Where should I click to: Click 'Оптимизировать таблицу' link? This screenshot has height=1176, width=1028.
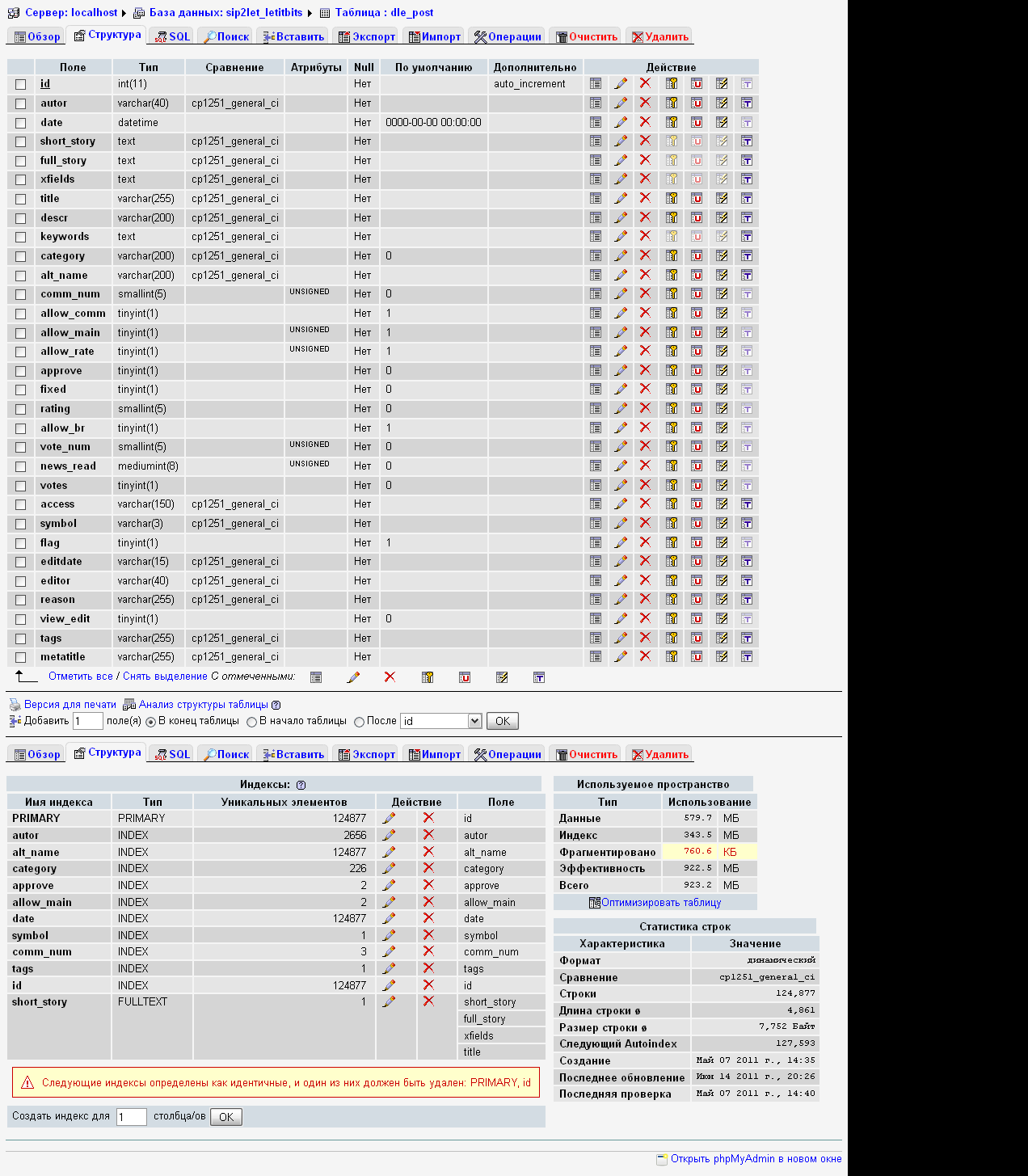[x=660, y=903]
